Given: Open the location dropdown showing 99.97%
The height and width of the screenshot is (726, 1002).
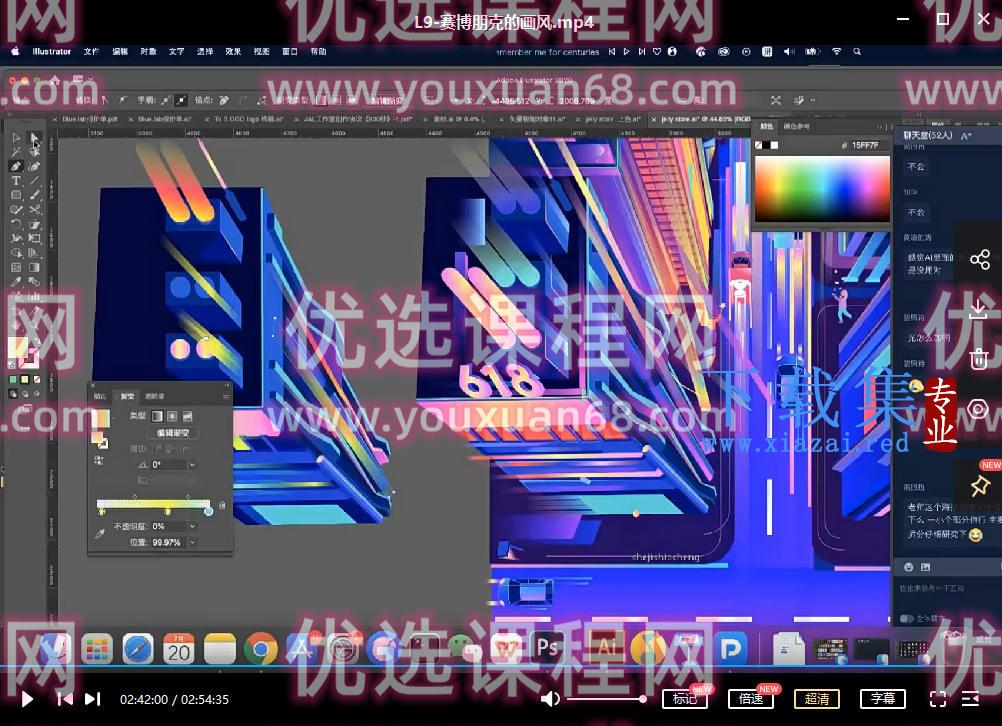Looking at the screenshot, I should click(192, 543).
